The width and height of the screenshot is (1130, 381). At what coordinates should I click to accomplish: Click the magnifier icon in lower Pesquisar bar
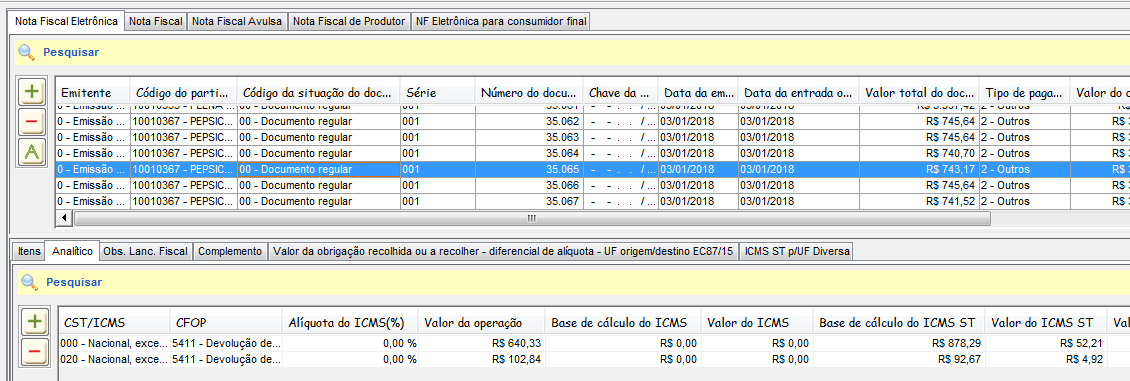29,282
